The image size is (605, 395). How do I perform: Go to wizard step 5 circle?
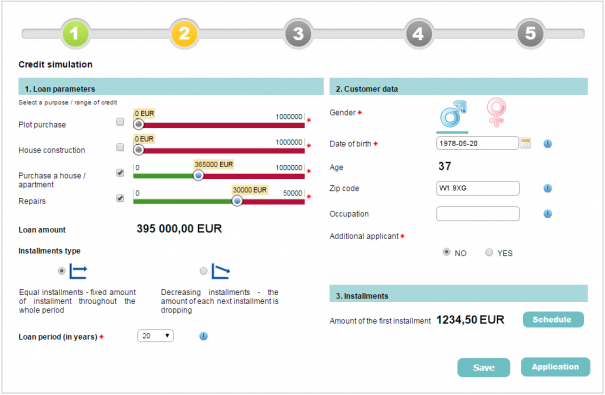point(531,34)
